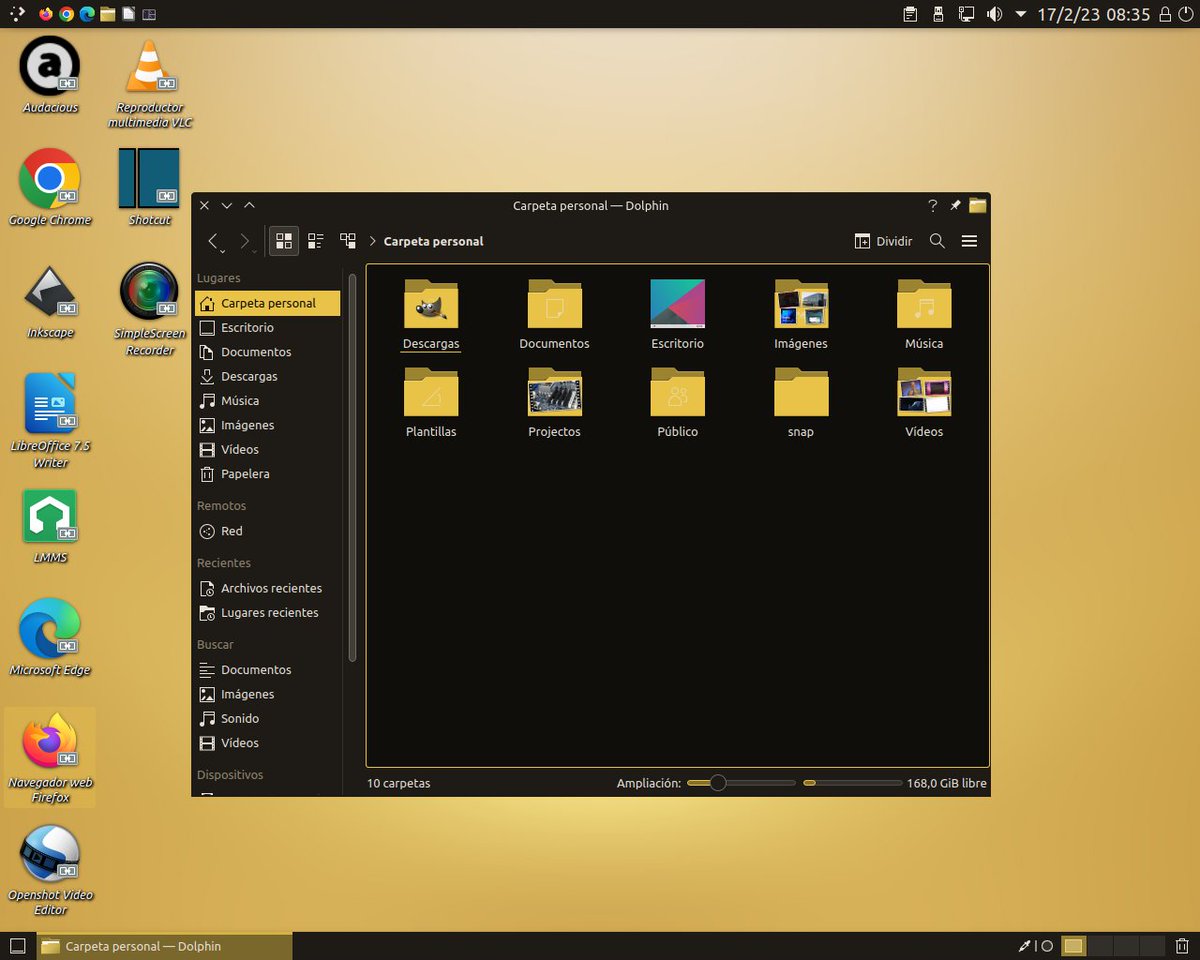Open Archivos recientes in sidebar
The height and width of the screenshot is (960, 1200).
pos(267,588)
